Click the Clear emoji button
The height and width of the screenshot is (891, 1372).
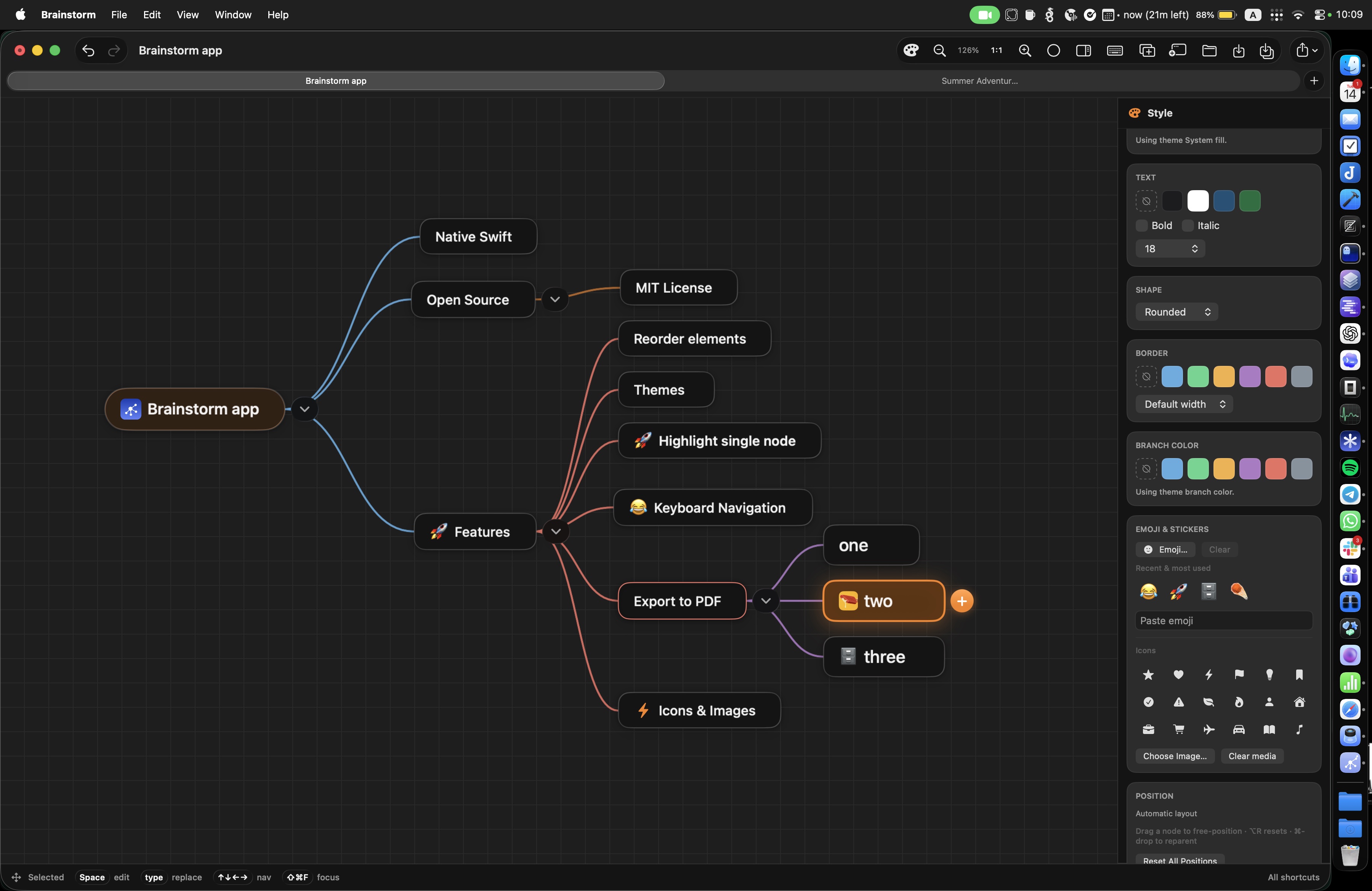pyautogui.click(x=1219, y=550)
